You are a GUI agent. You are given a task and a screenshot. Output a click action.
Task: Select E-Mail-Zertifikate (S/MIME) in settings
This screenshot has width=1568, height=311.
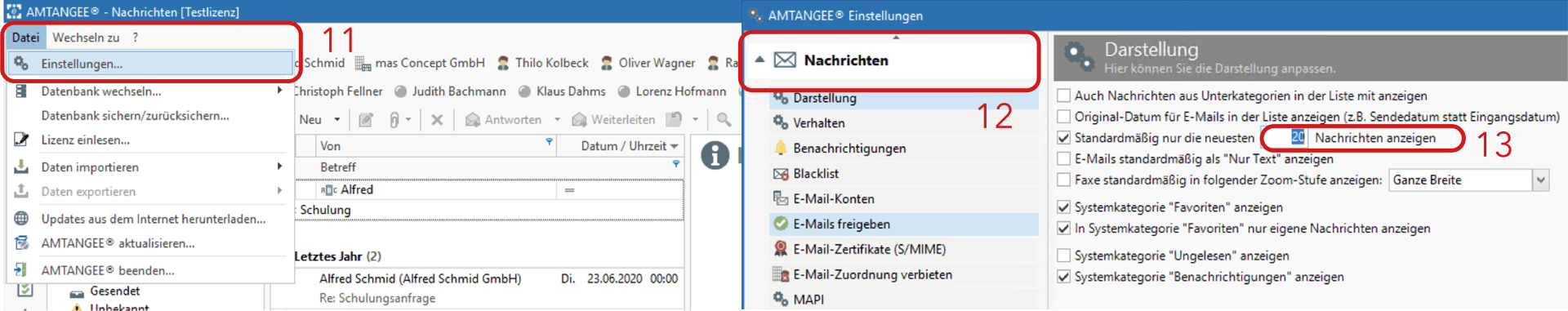pos(870,250)
